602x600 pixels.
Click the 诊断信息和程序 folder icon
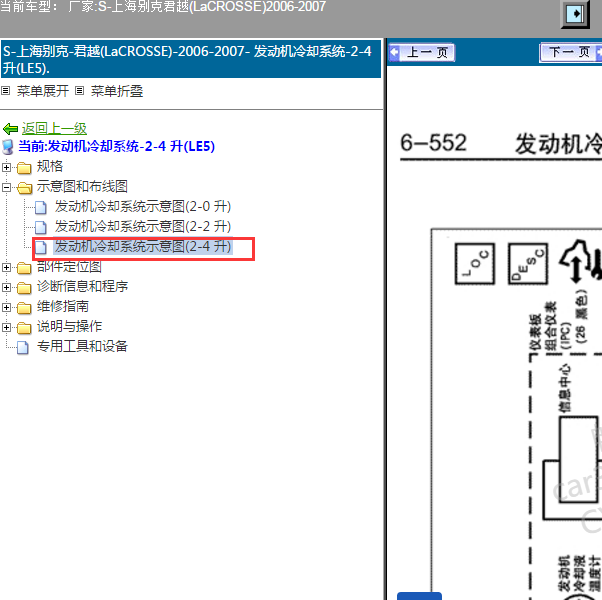[24, 288]
